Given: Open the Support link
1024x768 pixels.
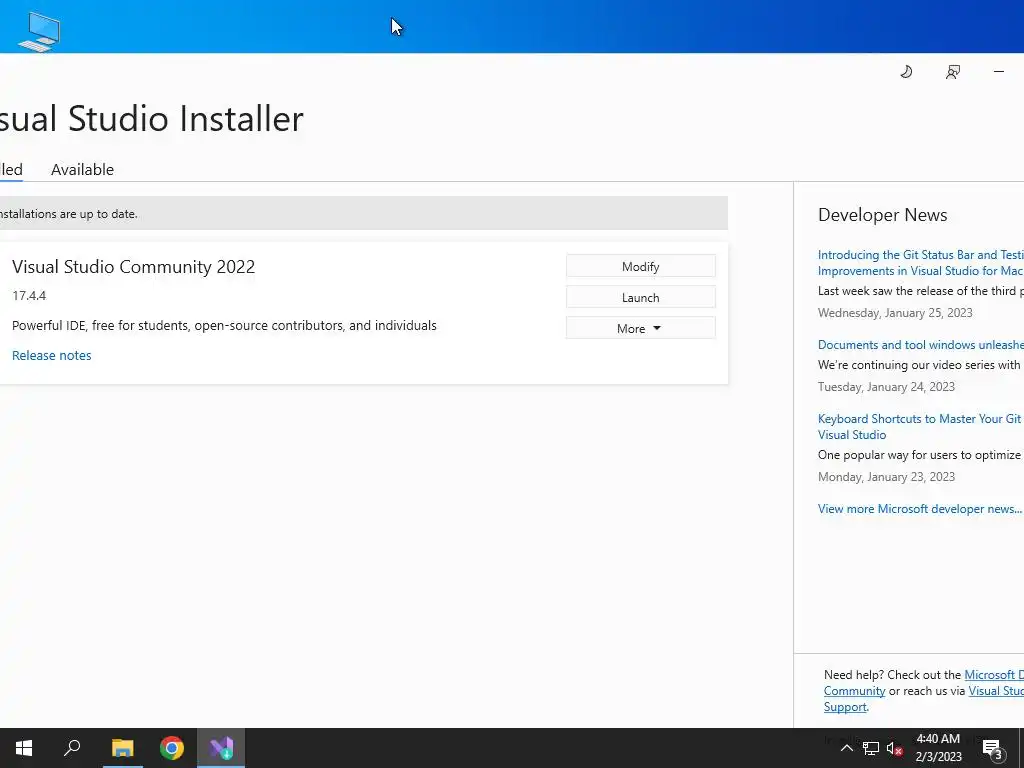Looking at the screenshot, I should pos(845,707).
